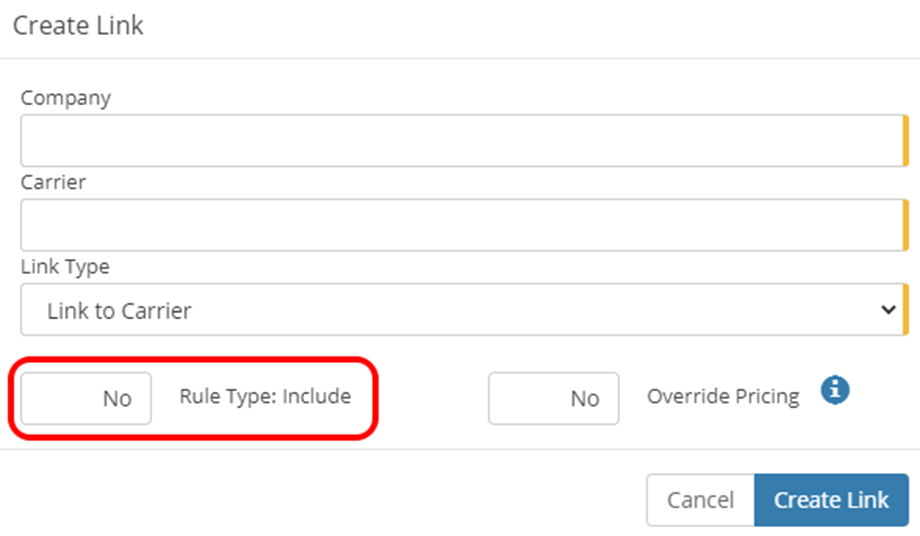Click the 'Carrier' field label

[x=53, y=183]
